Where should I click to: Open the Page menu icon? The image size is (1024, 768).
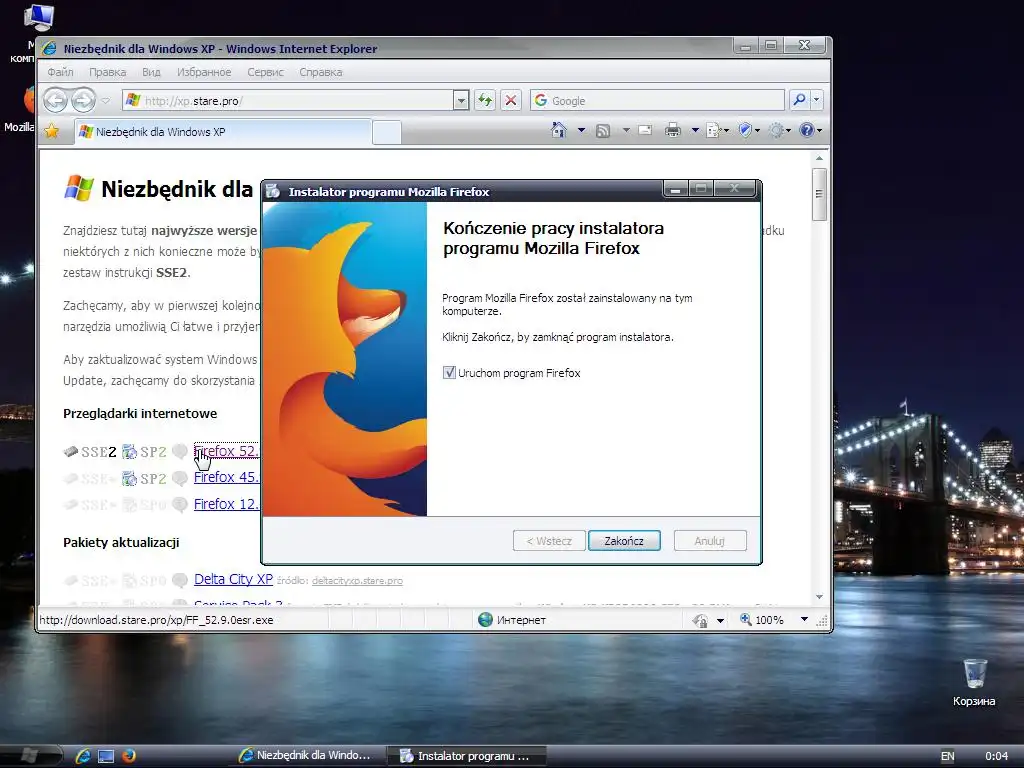pyautogui.click(x=717, y=130)
